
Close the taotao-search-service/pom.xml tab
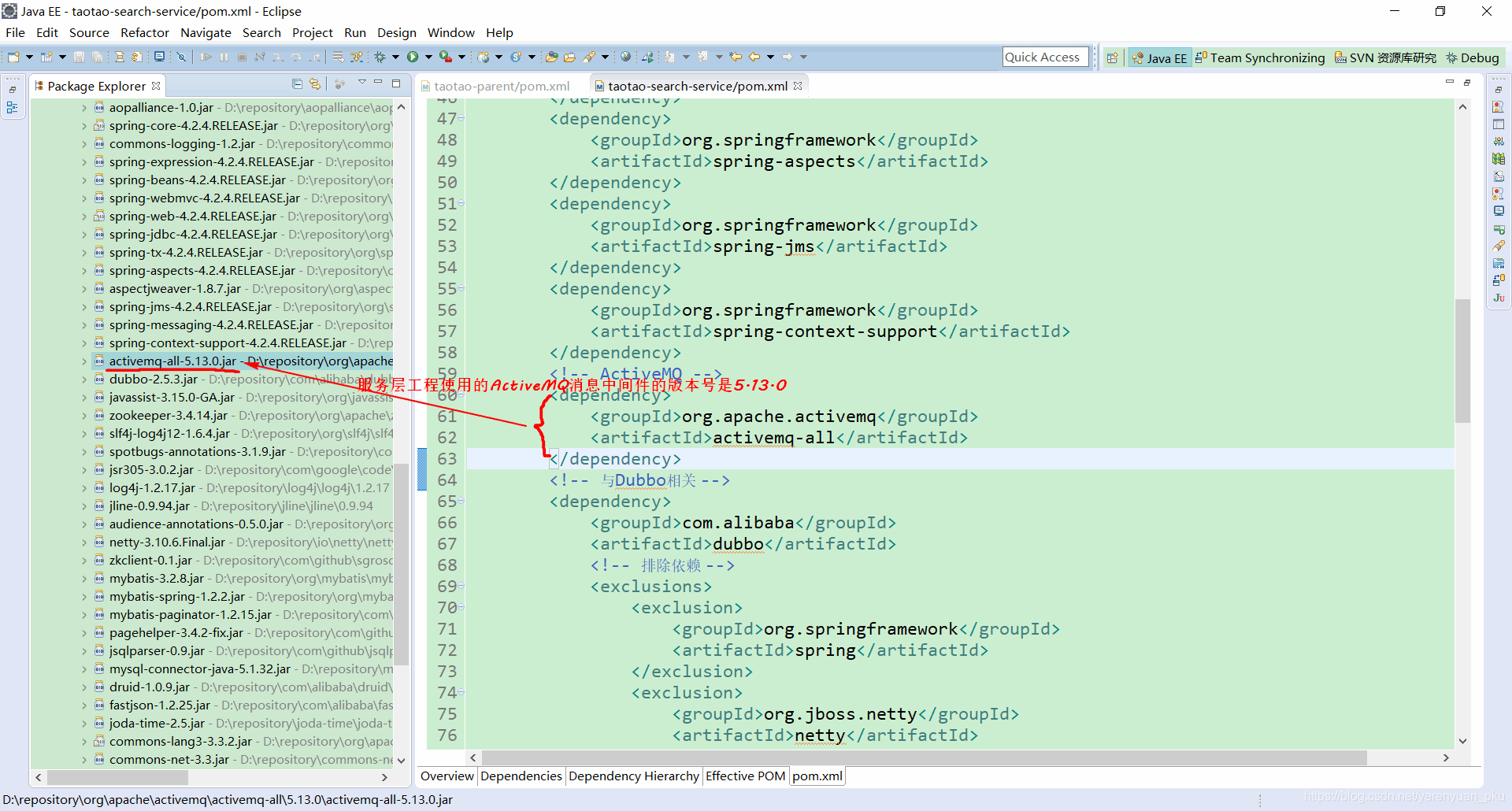click(798, 86)
